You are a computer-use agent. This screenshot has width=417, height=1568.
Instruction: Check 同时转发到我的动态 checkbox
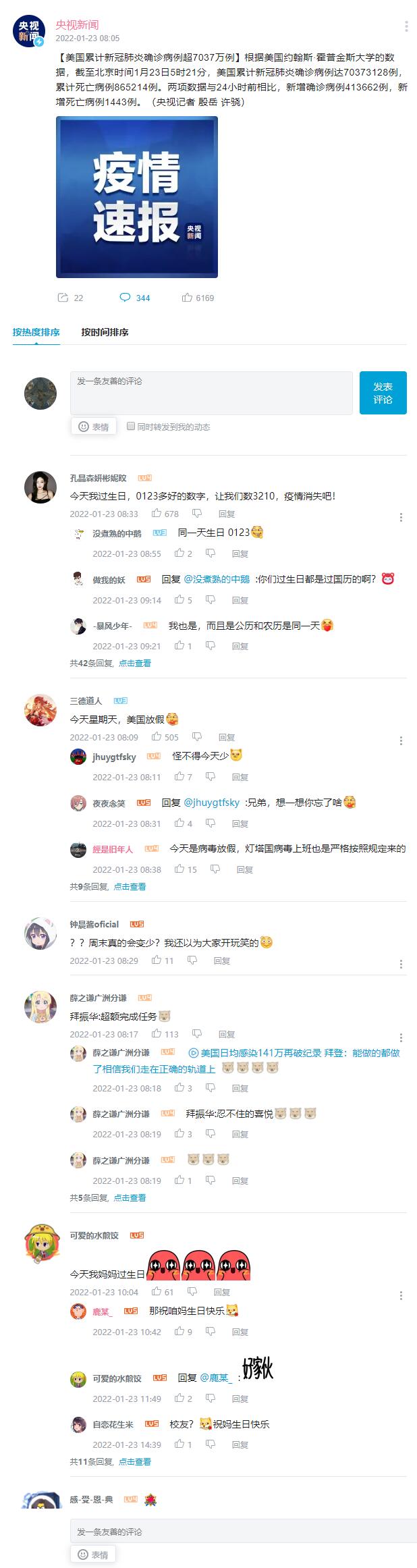tap(131, 426)
